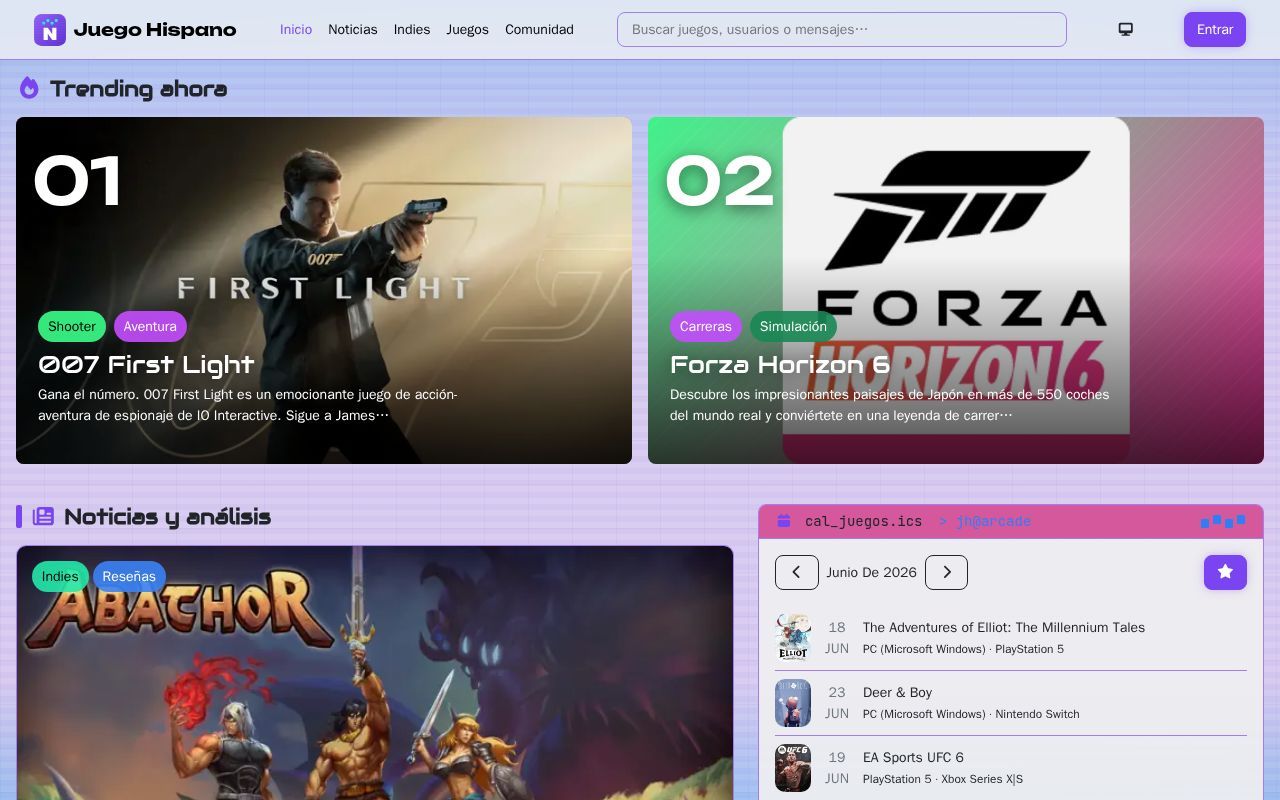Click the star favorites button in calendar
Viewport: 1280px width, 800px height.
pyautogui.click(x=1225, y=572)
